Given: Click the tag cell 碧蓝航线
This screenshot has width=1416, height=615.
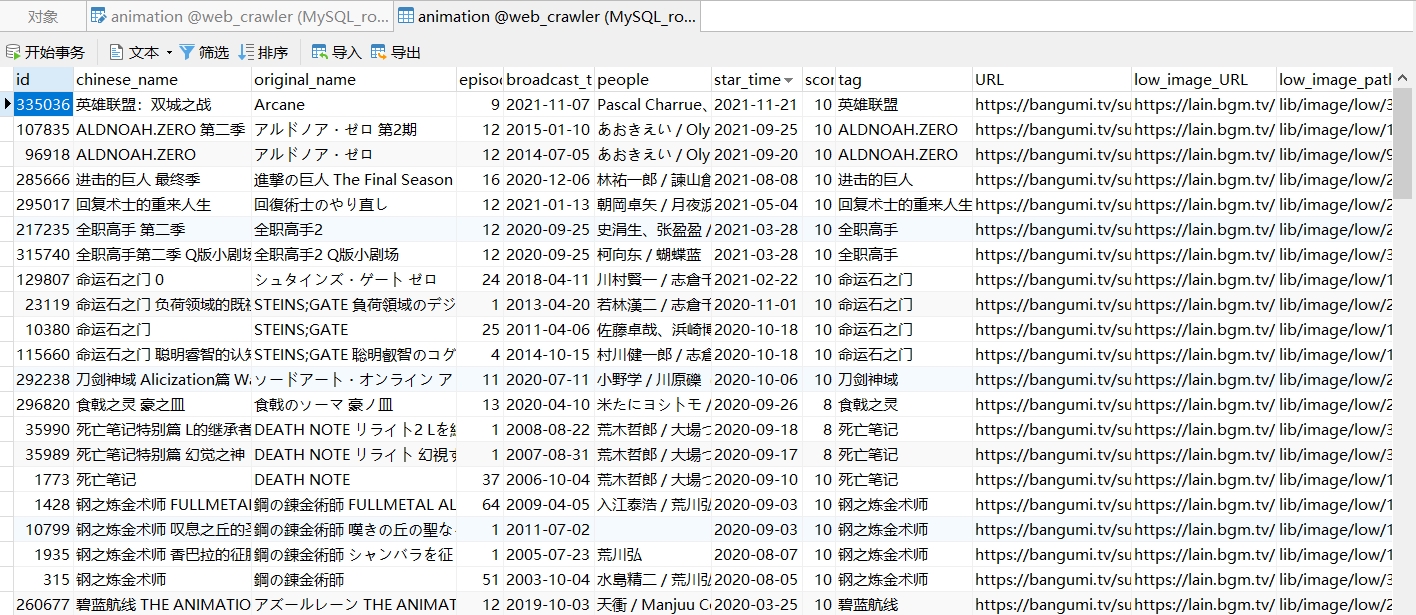Looking at the screenshot, I should 904,604.
